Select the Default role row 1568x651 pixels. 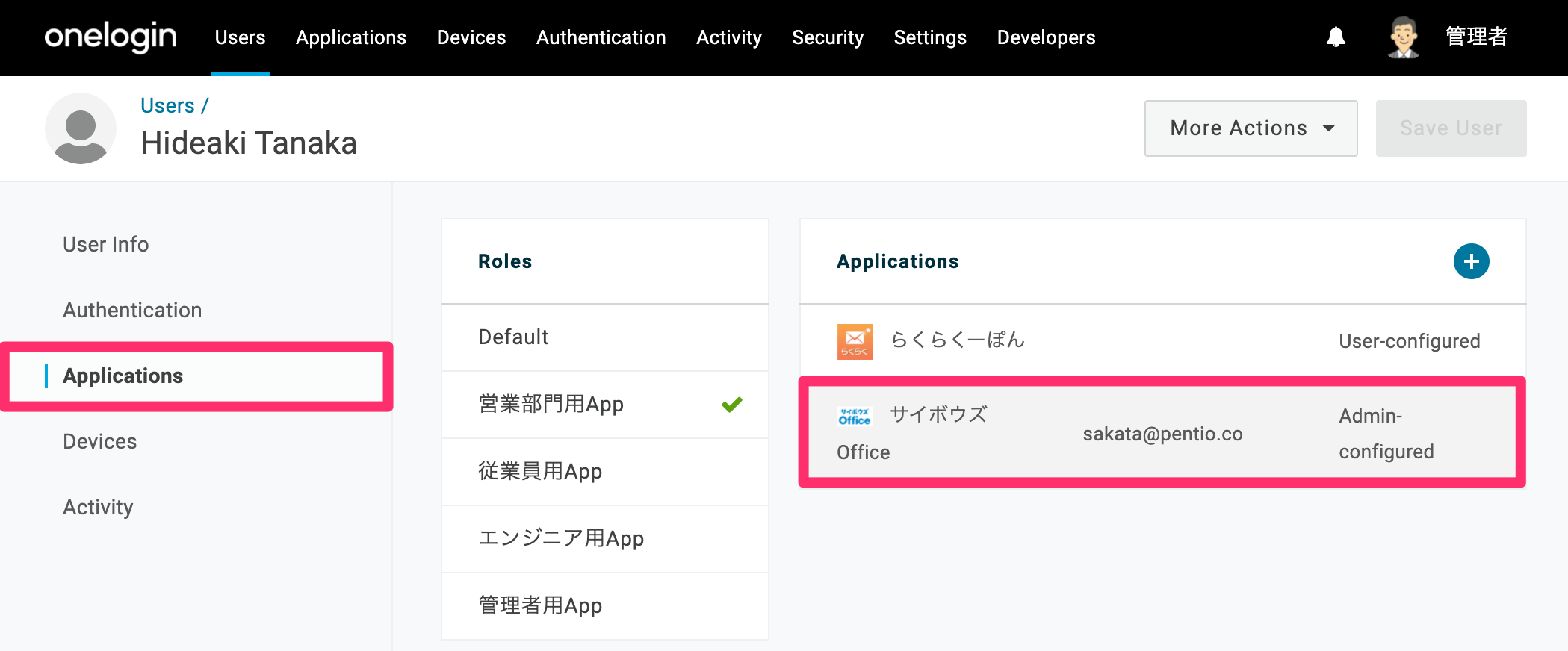point(605,337)
